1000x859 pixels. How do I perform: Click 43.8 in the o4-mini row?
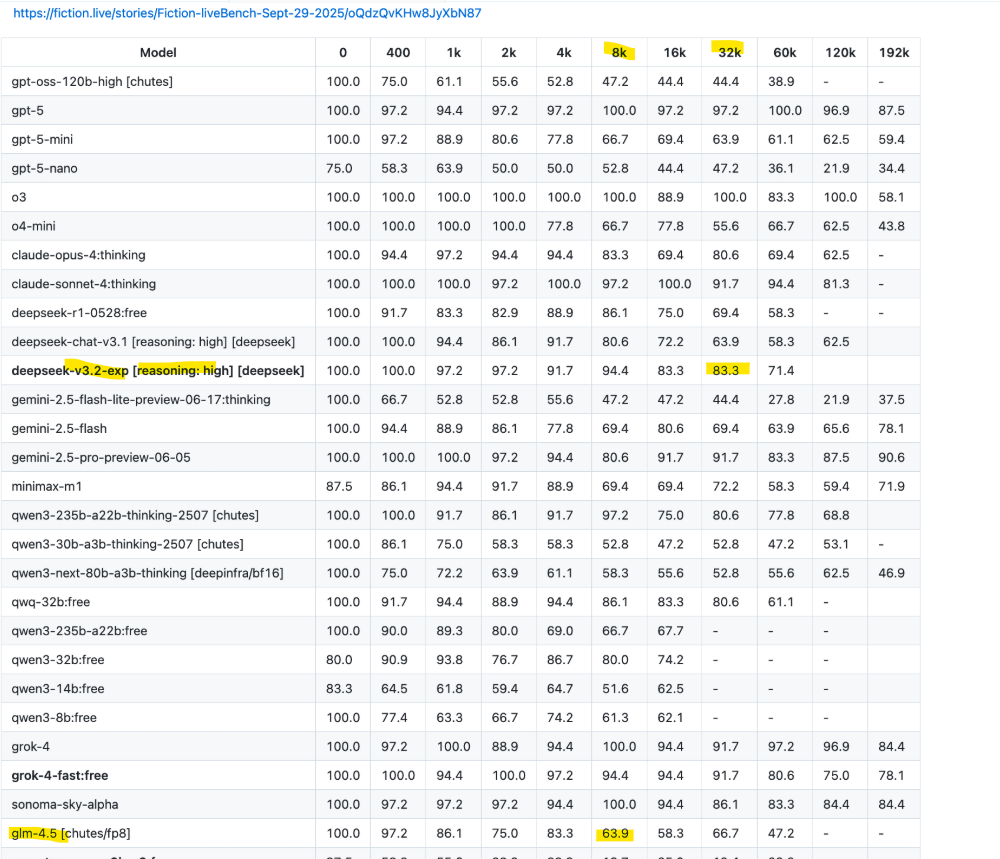coord(892,226)
